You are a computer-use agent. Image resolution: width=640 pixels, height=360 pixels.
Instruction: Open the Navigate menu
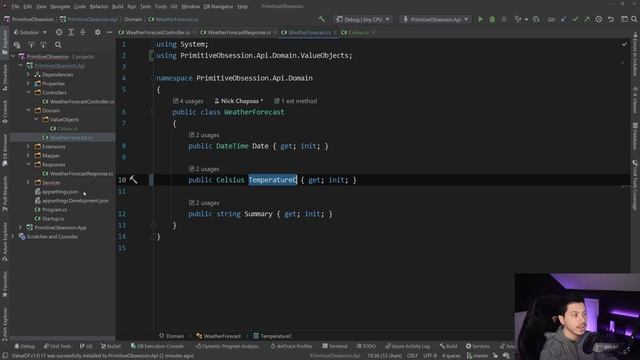pos(60,7)
